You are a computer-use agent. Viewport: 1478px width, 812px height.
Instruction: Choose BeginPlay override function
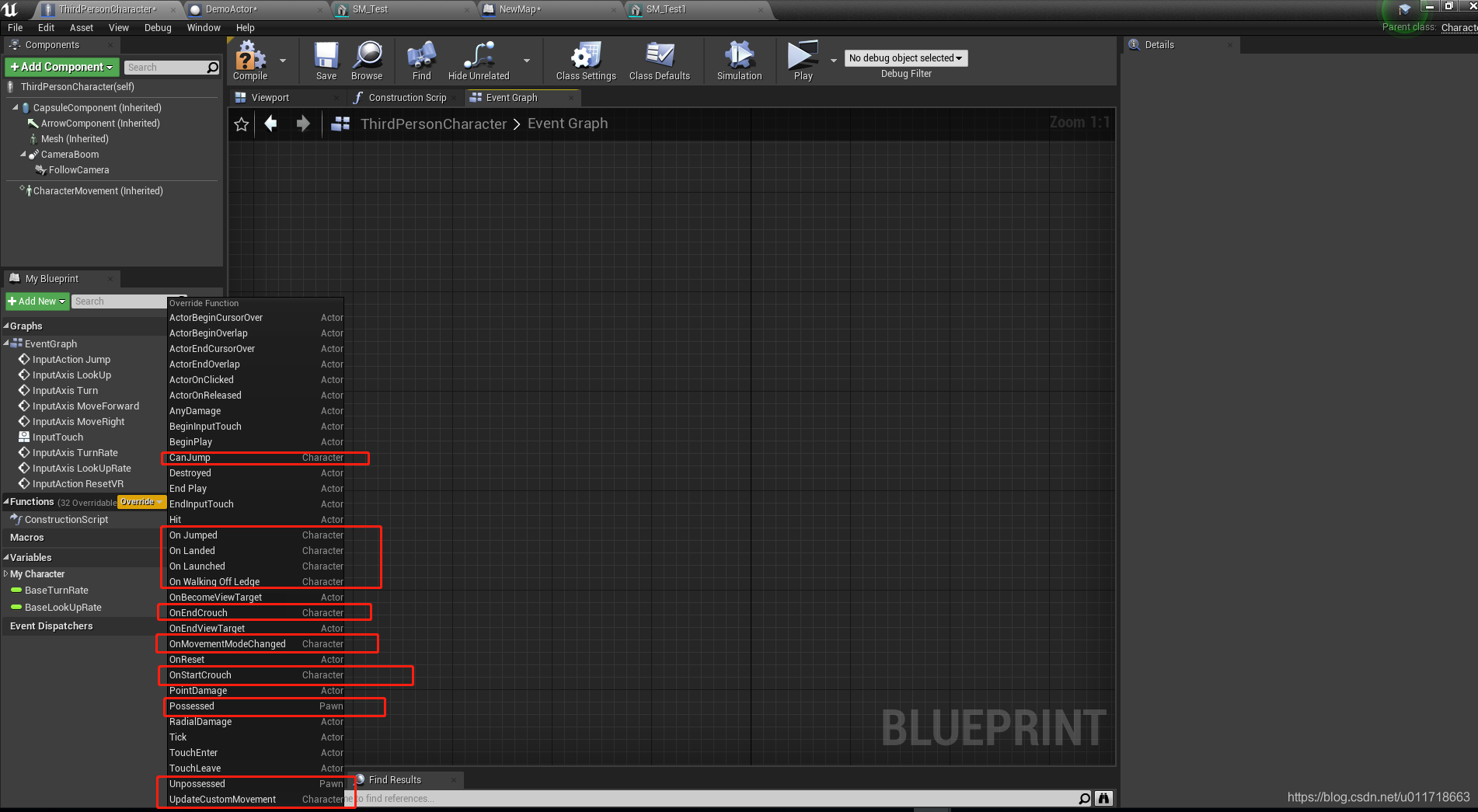click(x=256, y=442)
